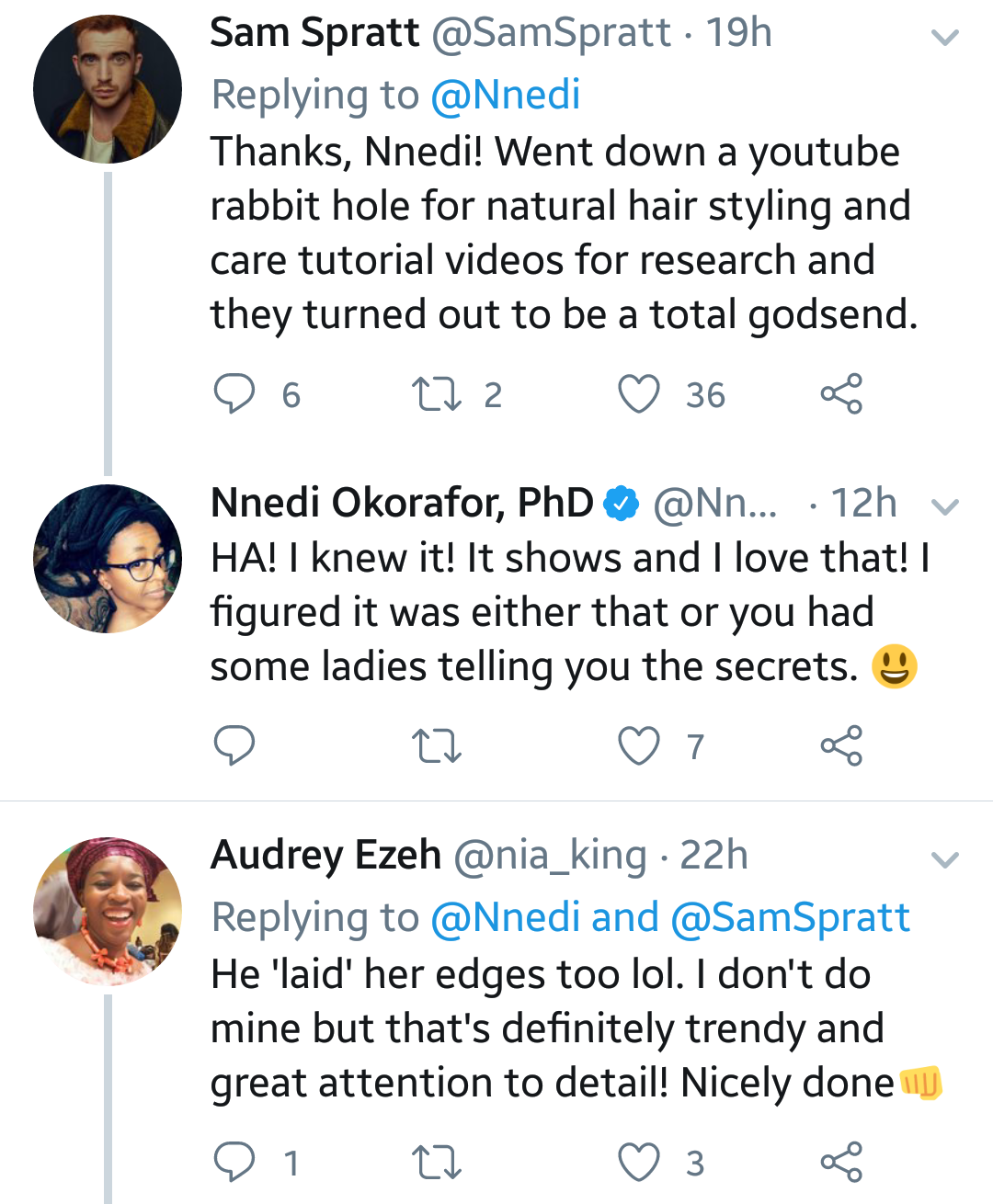Open Audrey Ezeh's profile avatar
Screen dimensions: 993x1204
click(x=108, y=911)
